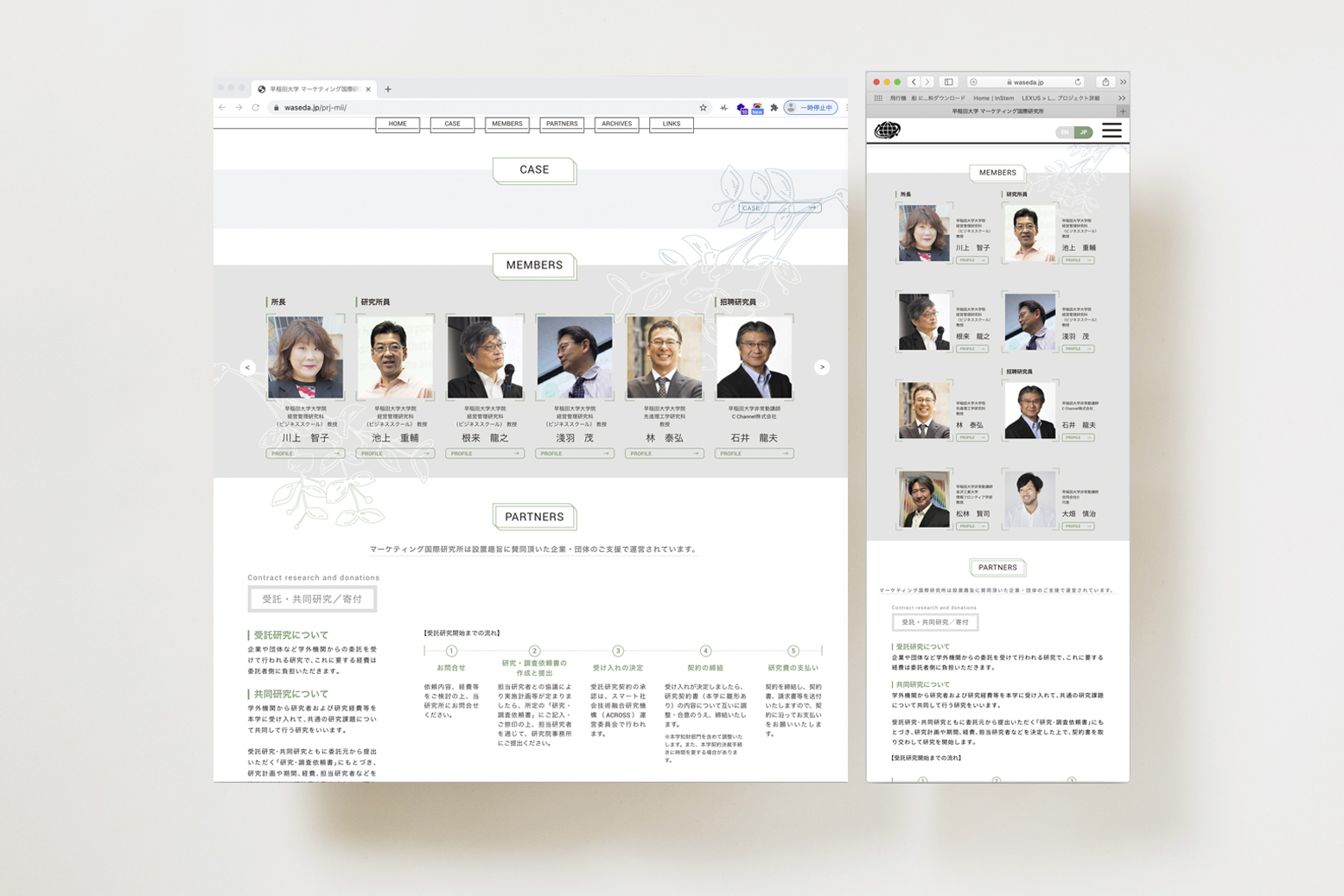Click the 受託・共同研究／寄付 box in the Safari window
Screen dimensions: 1344x896
point(935,622)
